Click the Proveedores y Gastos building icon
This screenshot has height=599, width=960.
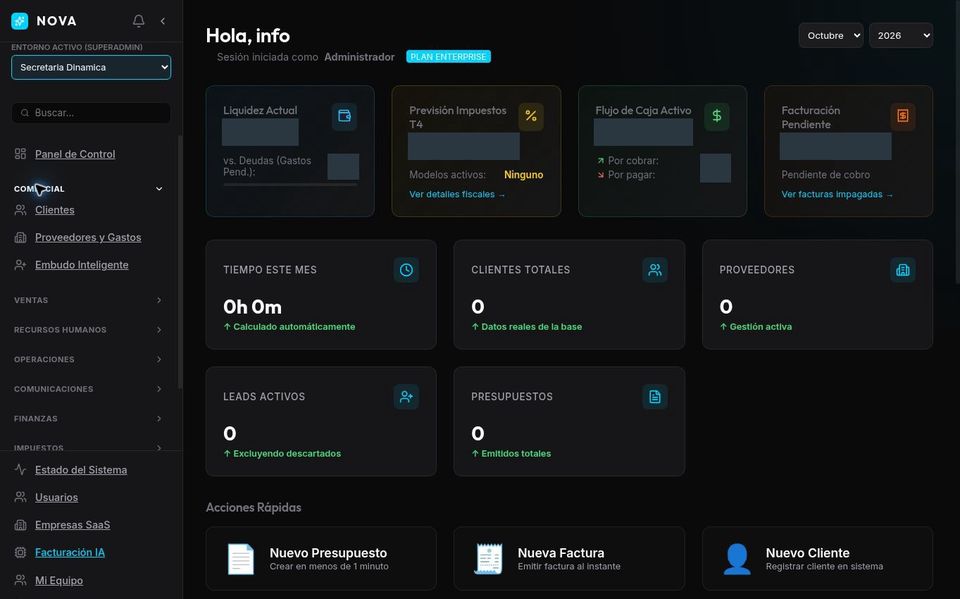click(x=20, y=237)
